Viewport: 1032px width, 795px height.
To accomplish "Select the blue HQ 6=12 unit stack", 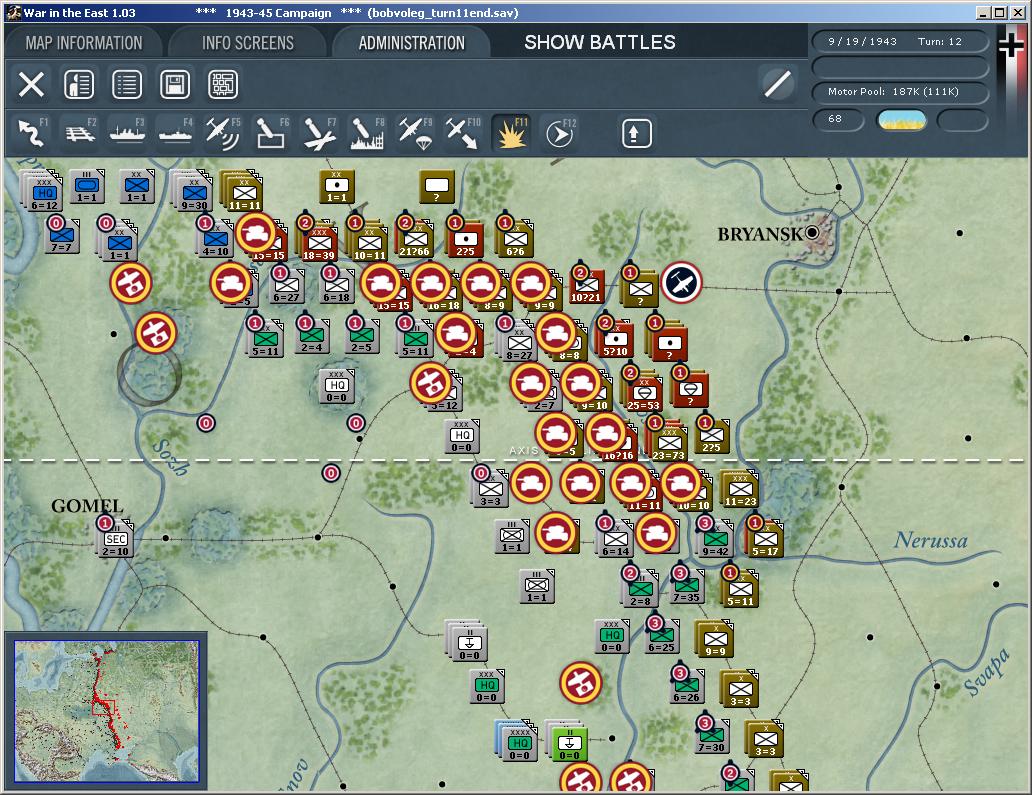I will point(43,194).
